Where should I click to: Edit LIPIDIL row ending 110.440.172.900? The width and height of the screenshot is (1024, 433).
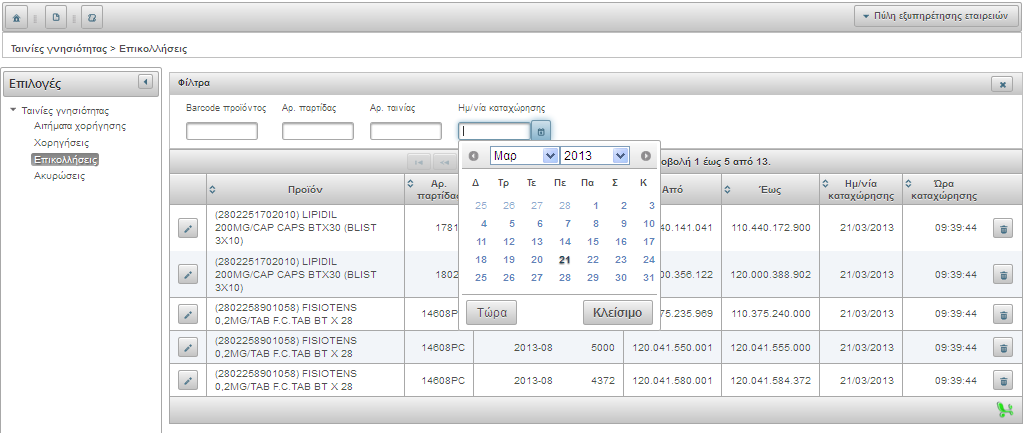pos(188,228)
